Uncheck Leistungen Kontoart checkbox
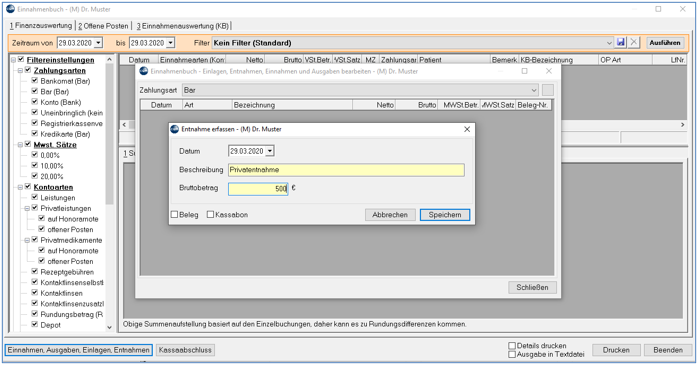This screenshot has width=698, height=365. click(35, 197)
